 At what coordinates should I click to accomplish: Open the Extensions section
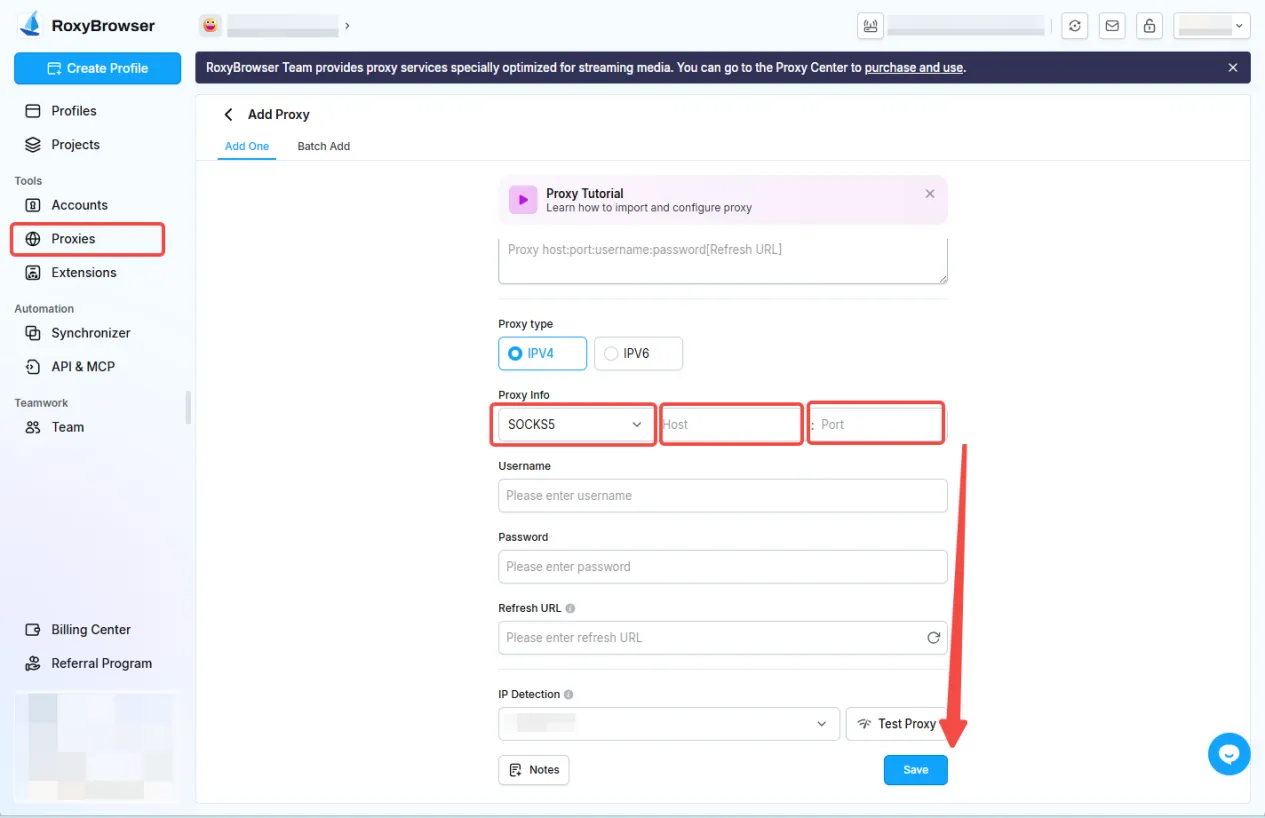click(82, 272)
